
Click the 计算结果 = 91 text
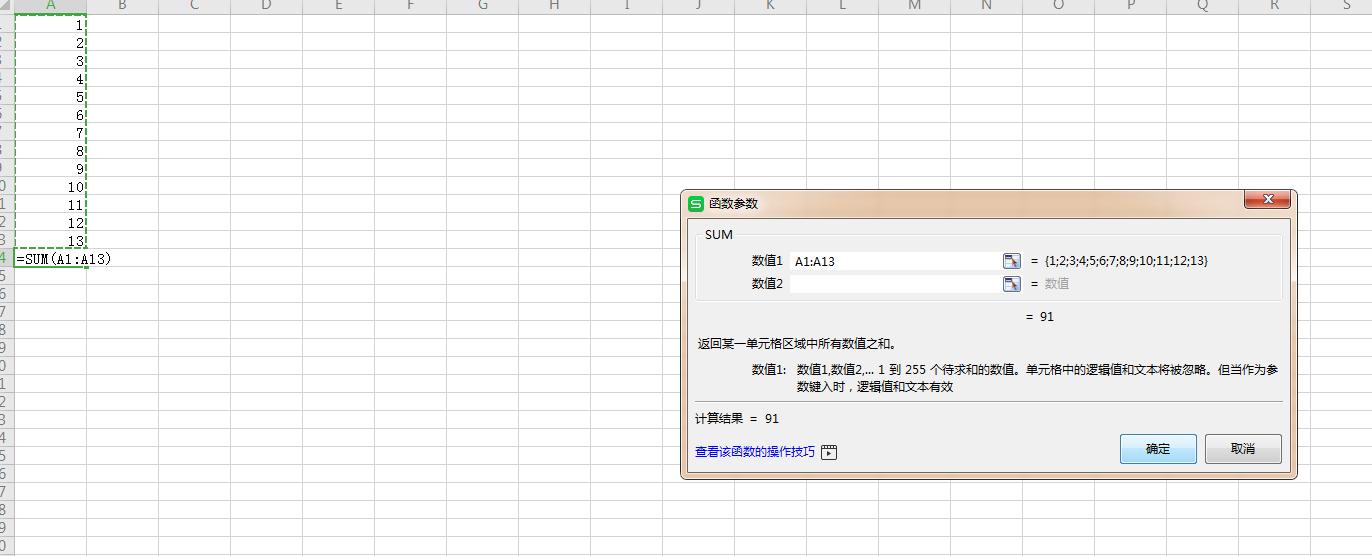[x=737, y=419]
